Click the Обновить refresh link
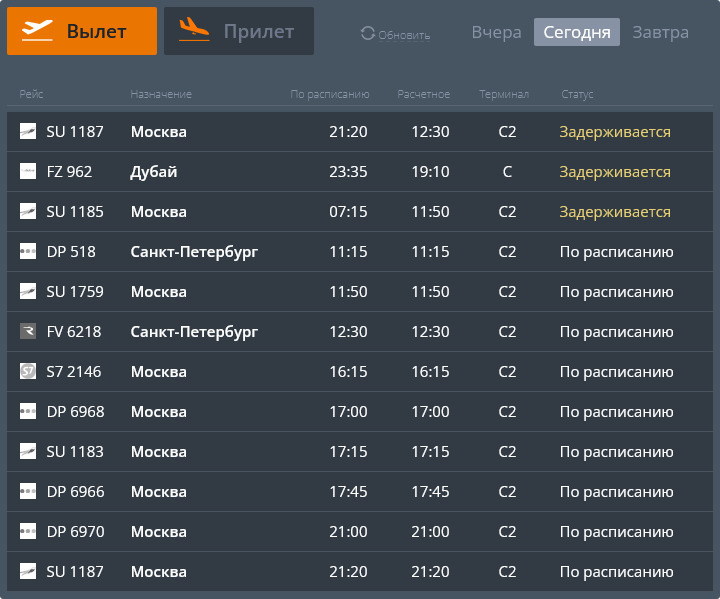 tap(404, 35)
